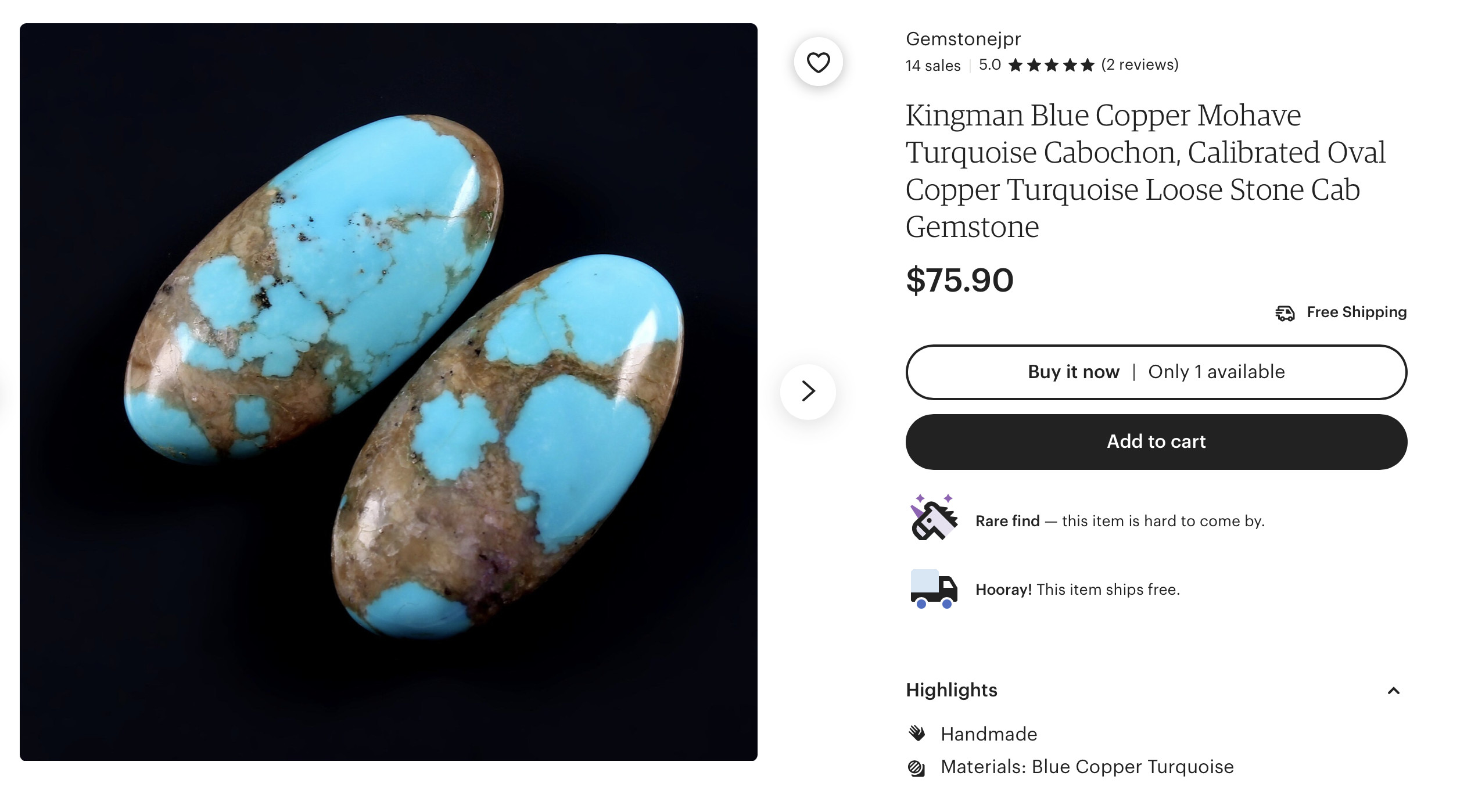The width and height of the screenshot is (1471, 812).
Task: Collapse the Highlights section chevron
Action: [x=1393, y=691]
